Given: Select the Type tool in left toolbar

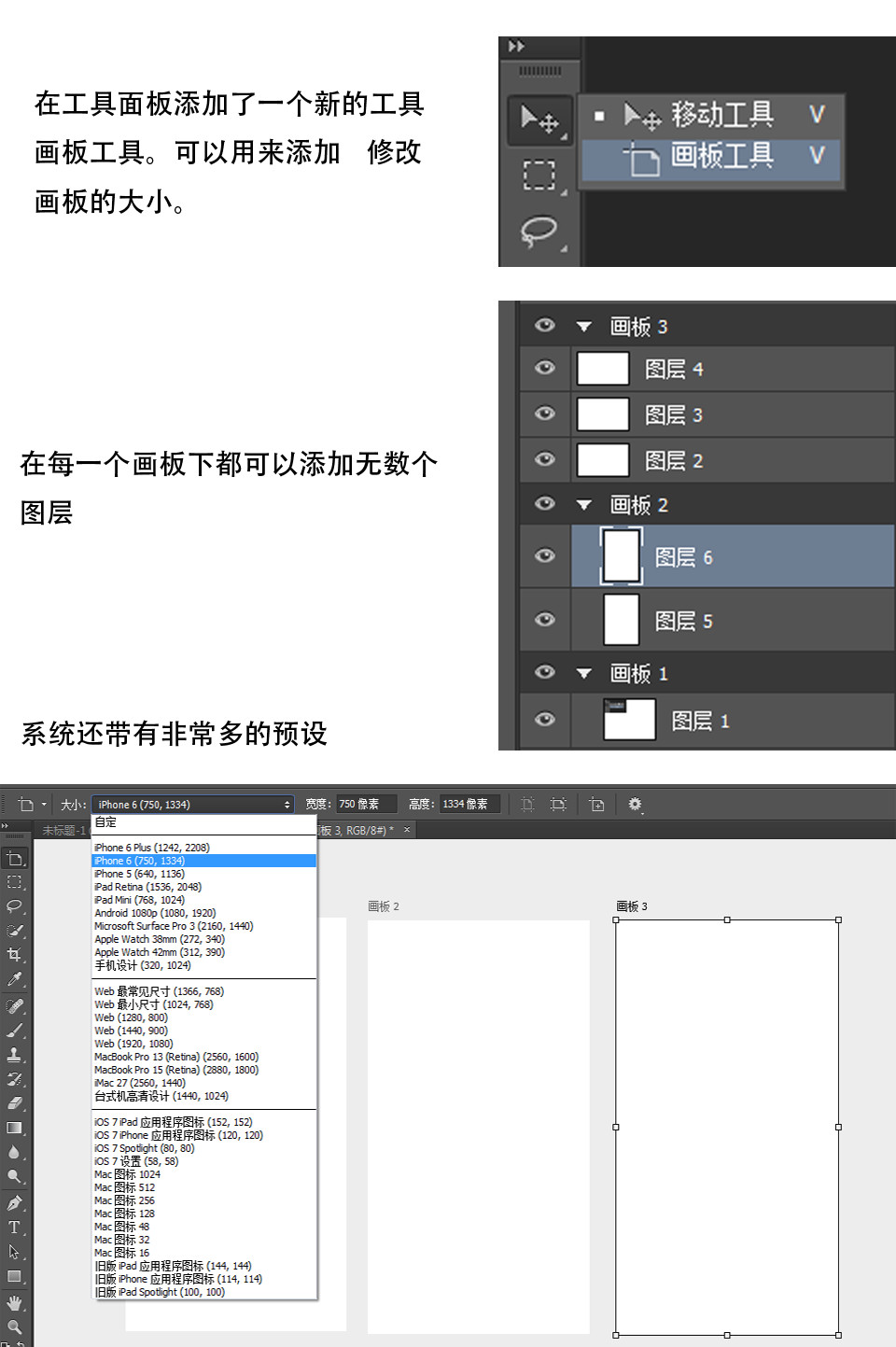Looking at the screenshot, I should click(x=14, y=1228).
